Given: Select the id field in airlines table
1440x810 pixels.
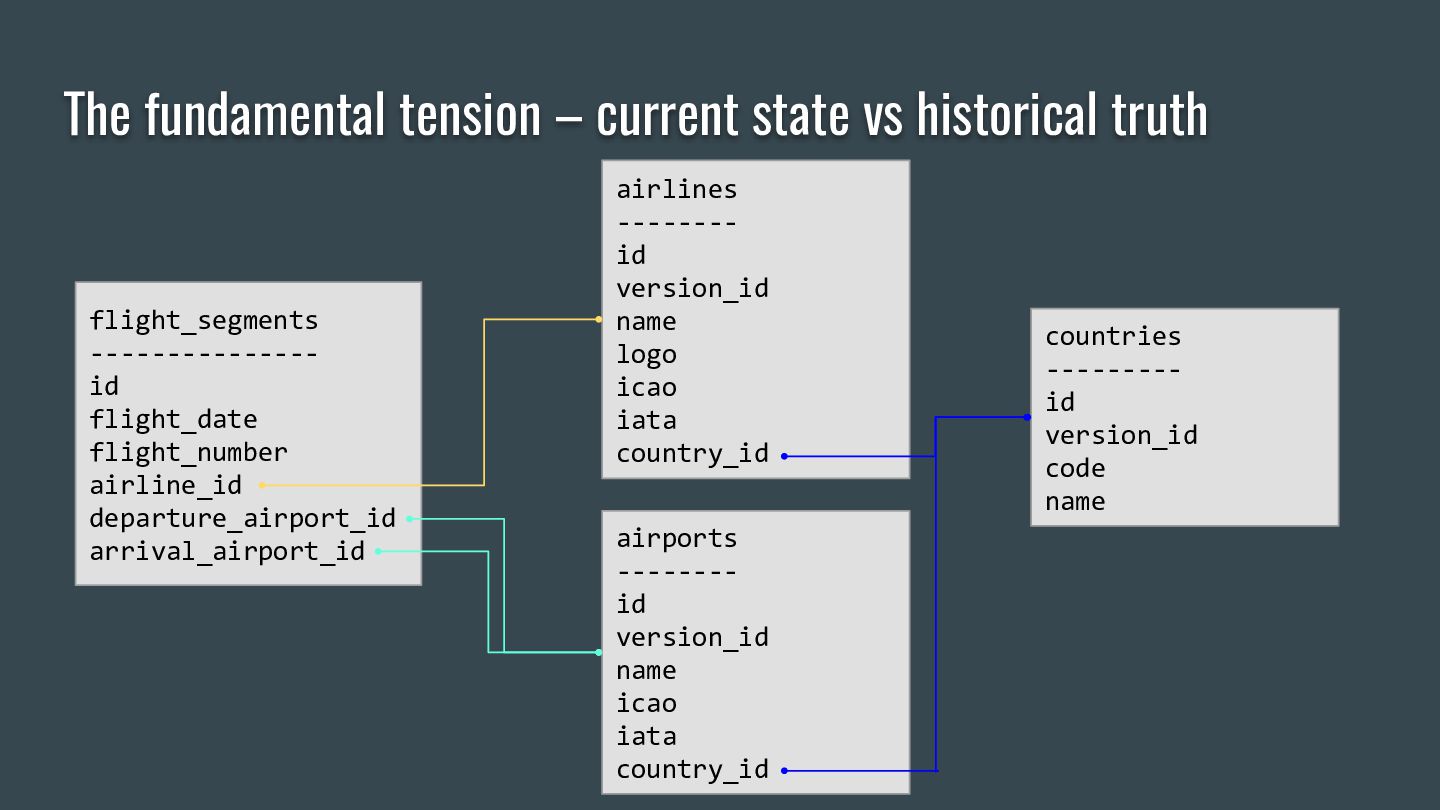Looking at the screenshot, I should [x=631, y=256].
